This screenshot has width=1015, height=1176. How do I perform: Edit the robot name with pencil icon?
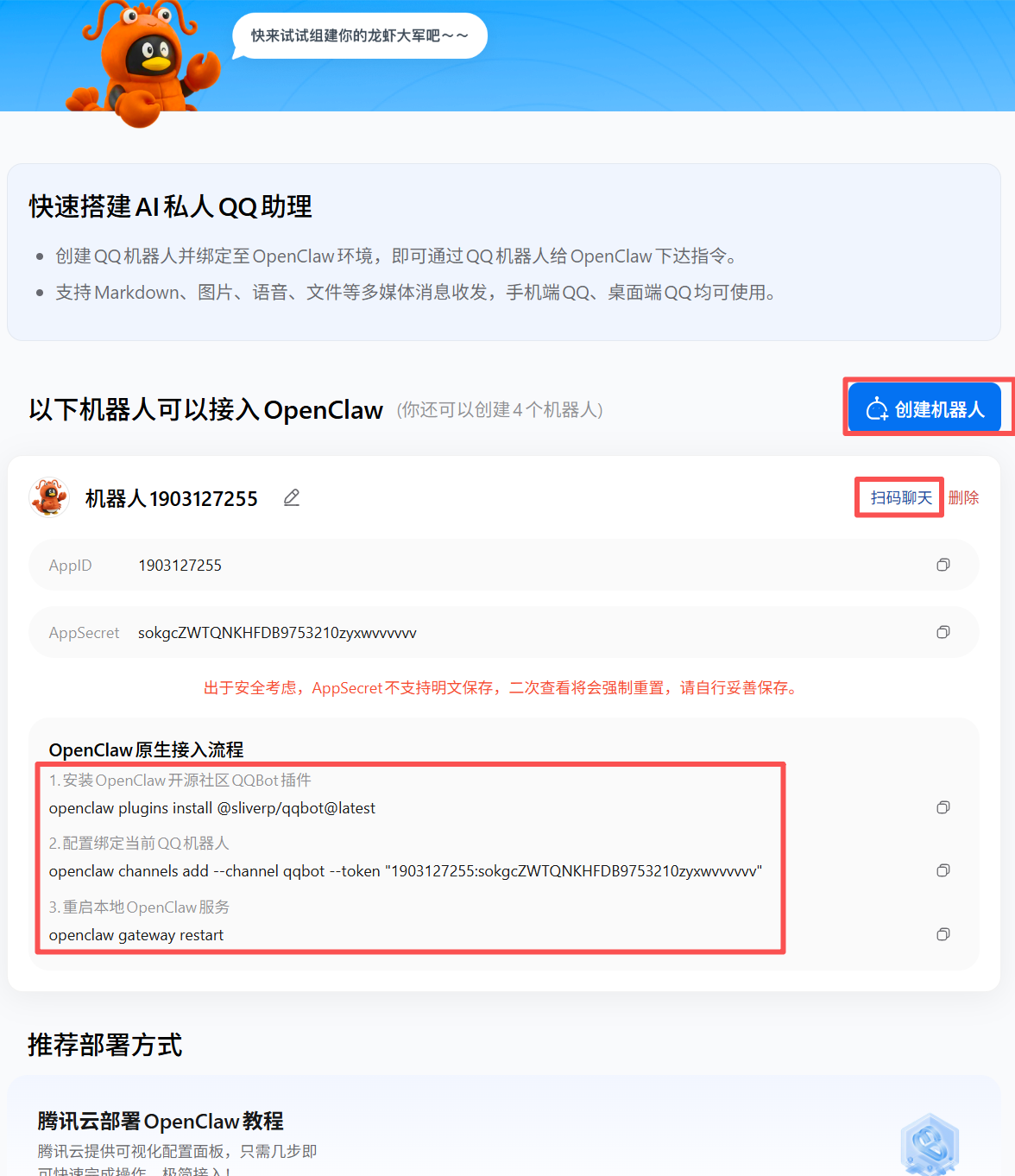[291, 497]
